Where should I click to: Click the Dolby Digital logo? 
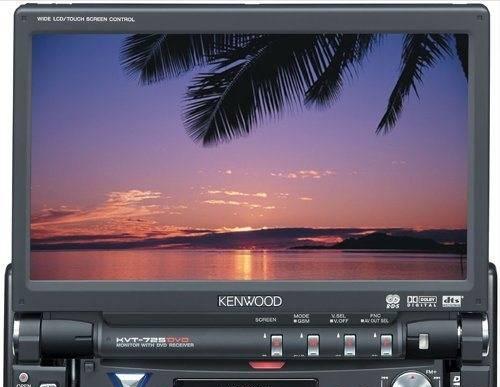click(422, 301)
